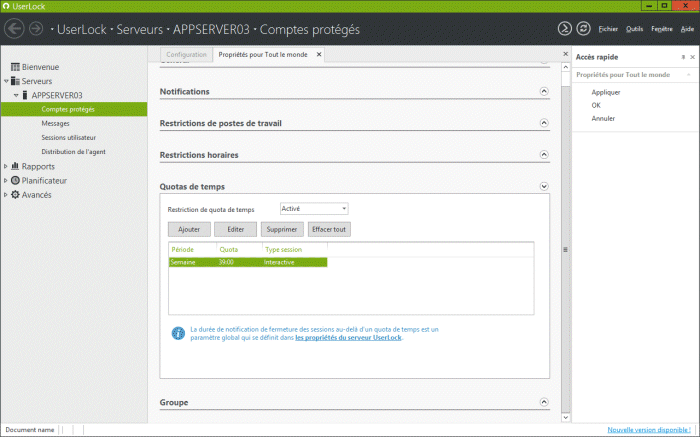Click the Planificateur clock icon
700x437 pixels.
click(x=15, y=180)
